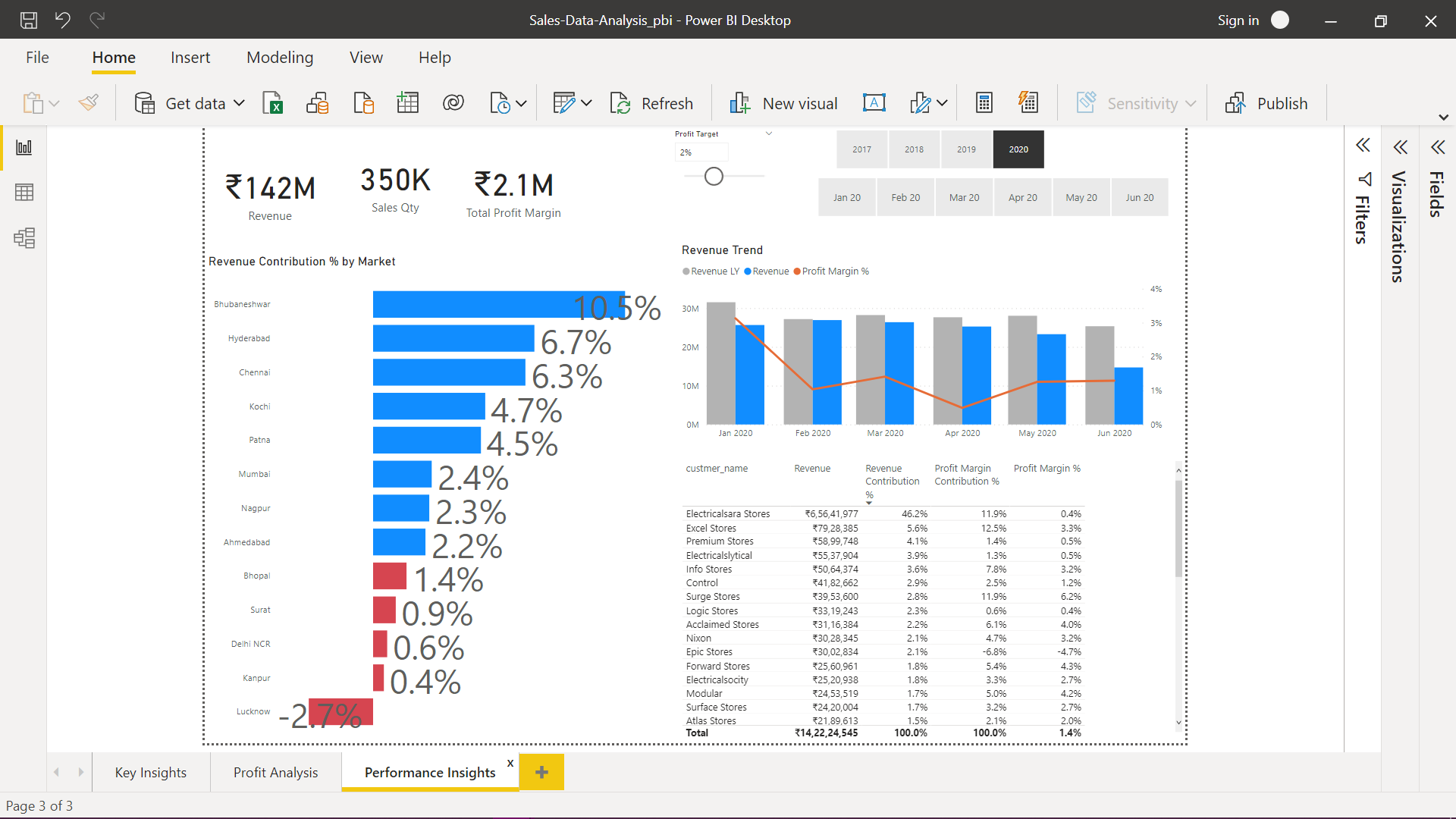This screenshot has width=1456, height=819.
Task: Open Profit Target slicer dropdown chevron
Action: 769,133
